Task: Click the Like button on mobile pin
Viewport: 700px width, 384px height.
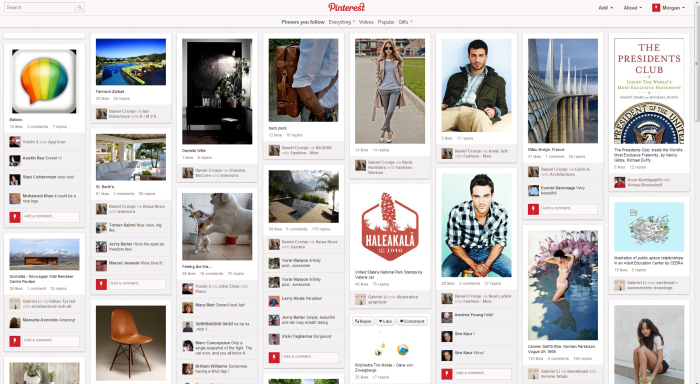Action: pos(386,321)
